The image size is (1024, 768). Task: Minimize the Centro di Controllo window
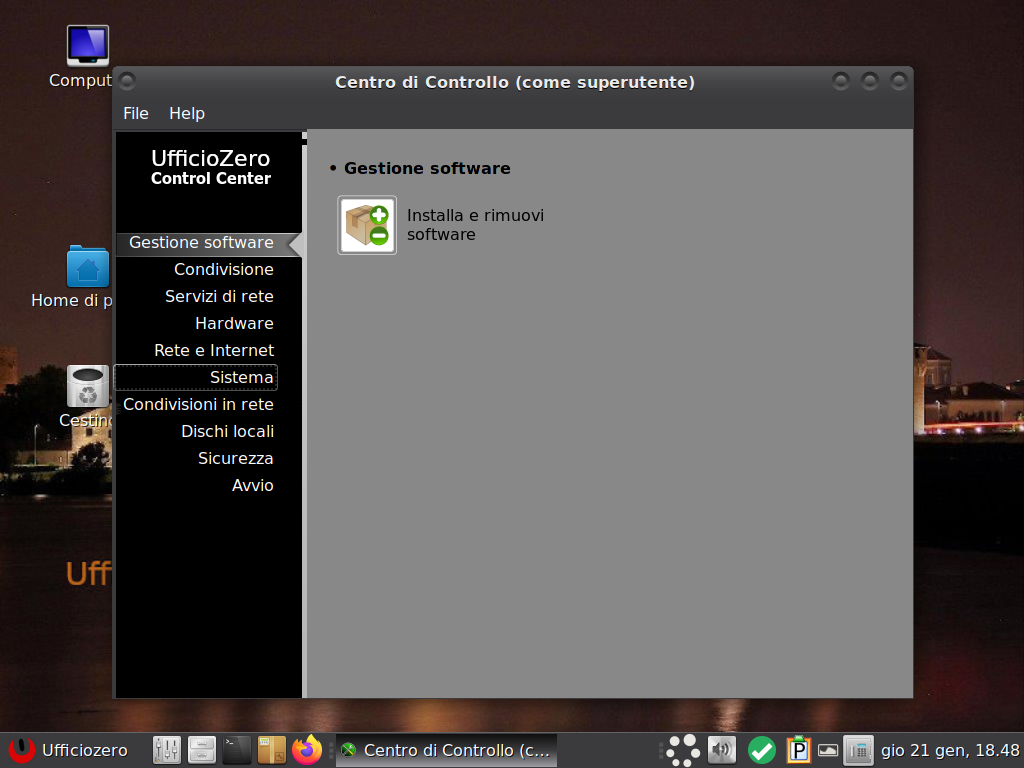pos(840,81)
